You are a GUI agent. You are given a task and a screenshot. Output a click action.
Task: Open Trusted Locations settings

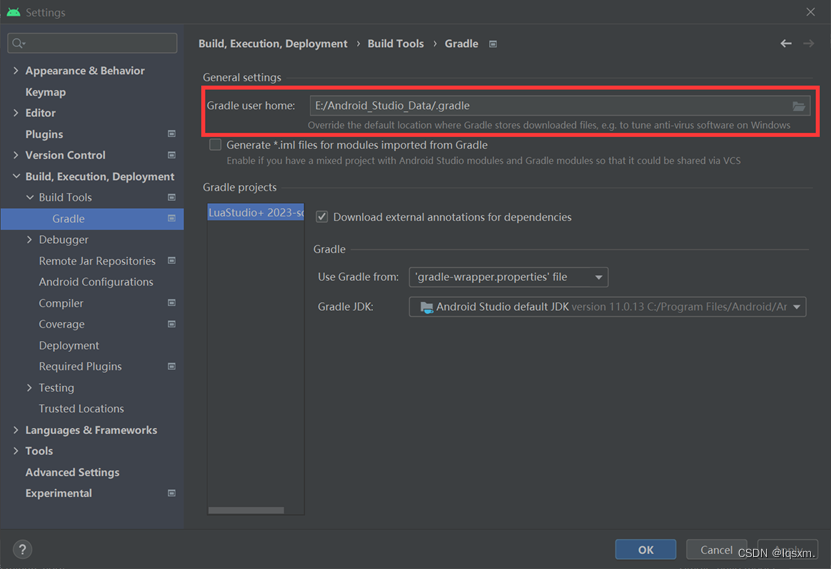click(81, 408)
